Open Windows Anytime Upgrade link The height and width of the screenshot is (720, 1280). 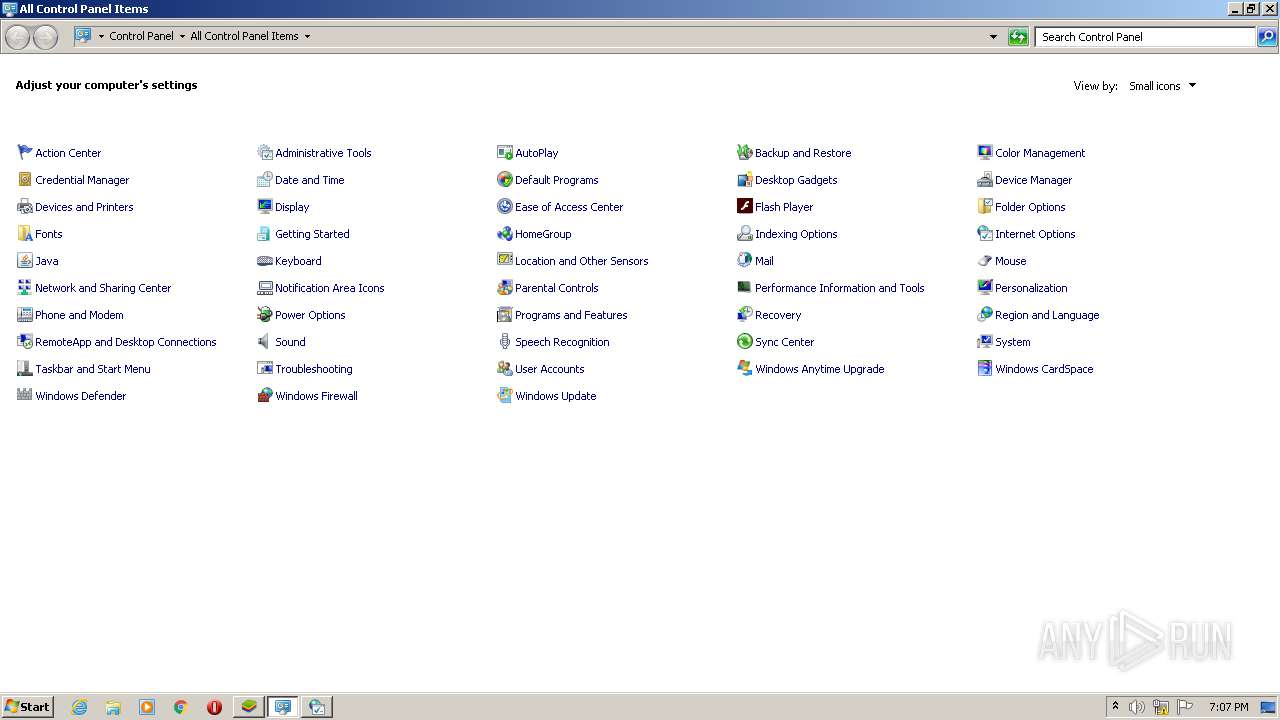[819, 369]
